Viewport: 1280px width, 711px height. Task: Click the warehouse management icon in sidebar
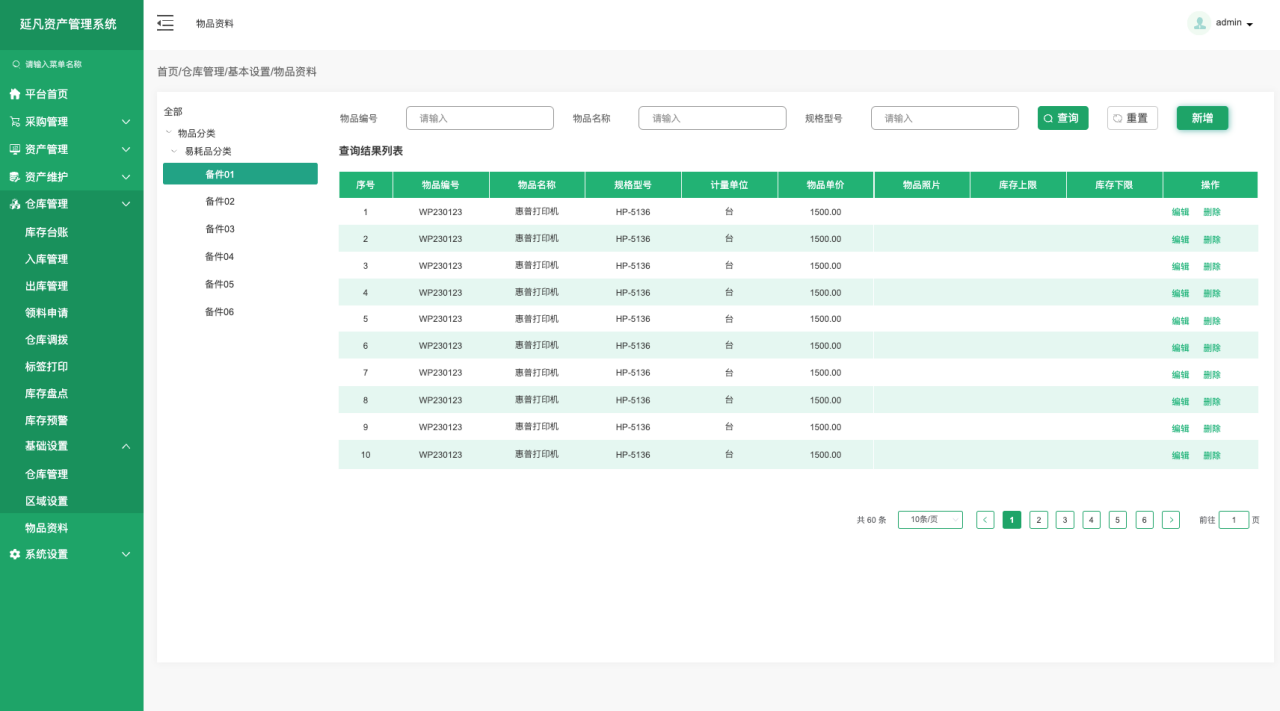(14, 204)
